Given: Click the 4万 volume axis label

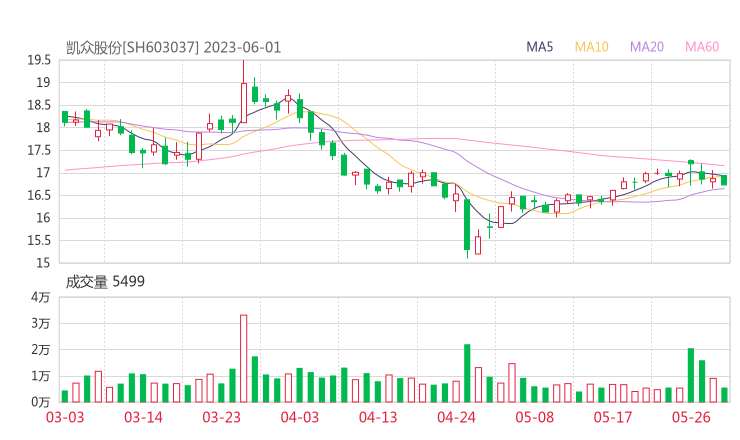Looking at the screenshot, I should click(41, 297).
